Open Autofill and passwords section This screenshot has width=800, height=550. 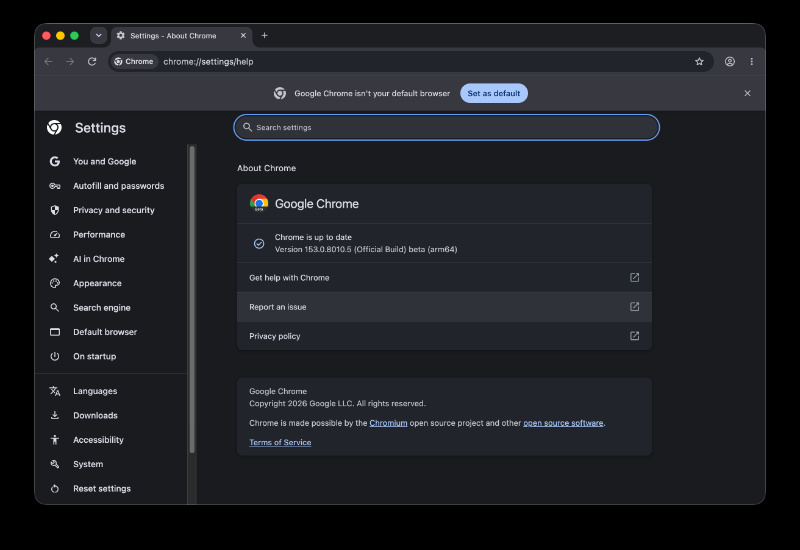click(111, 186)
